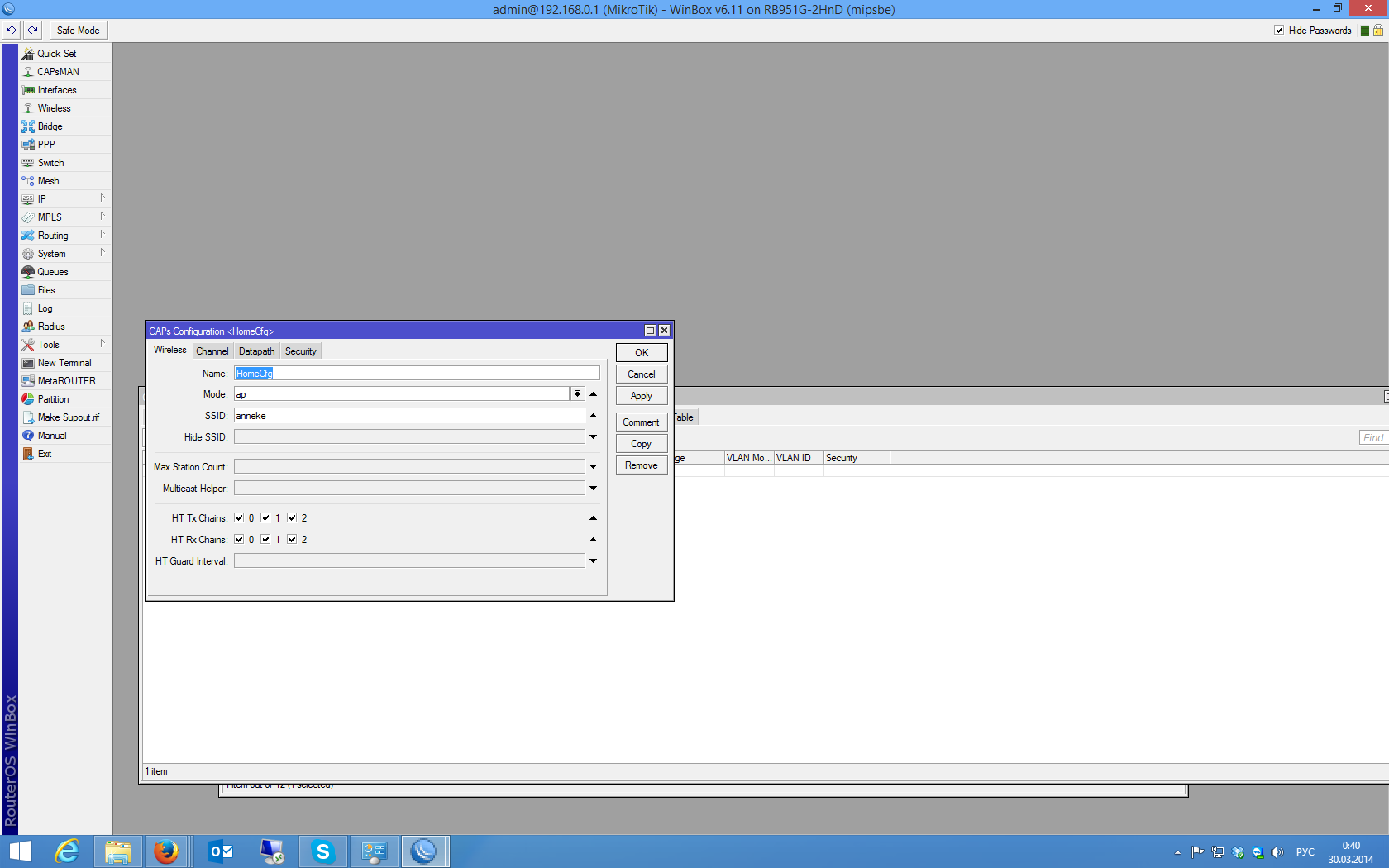Open the CAPsMAN sidebar icon
1389x868 pixels.
28,72
